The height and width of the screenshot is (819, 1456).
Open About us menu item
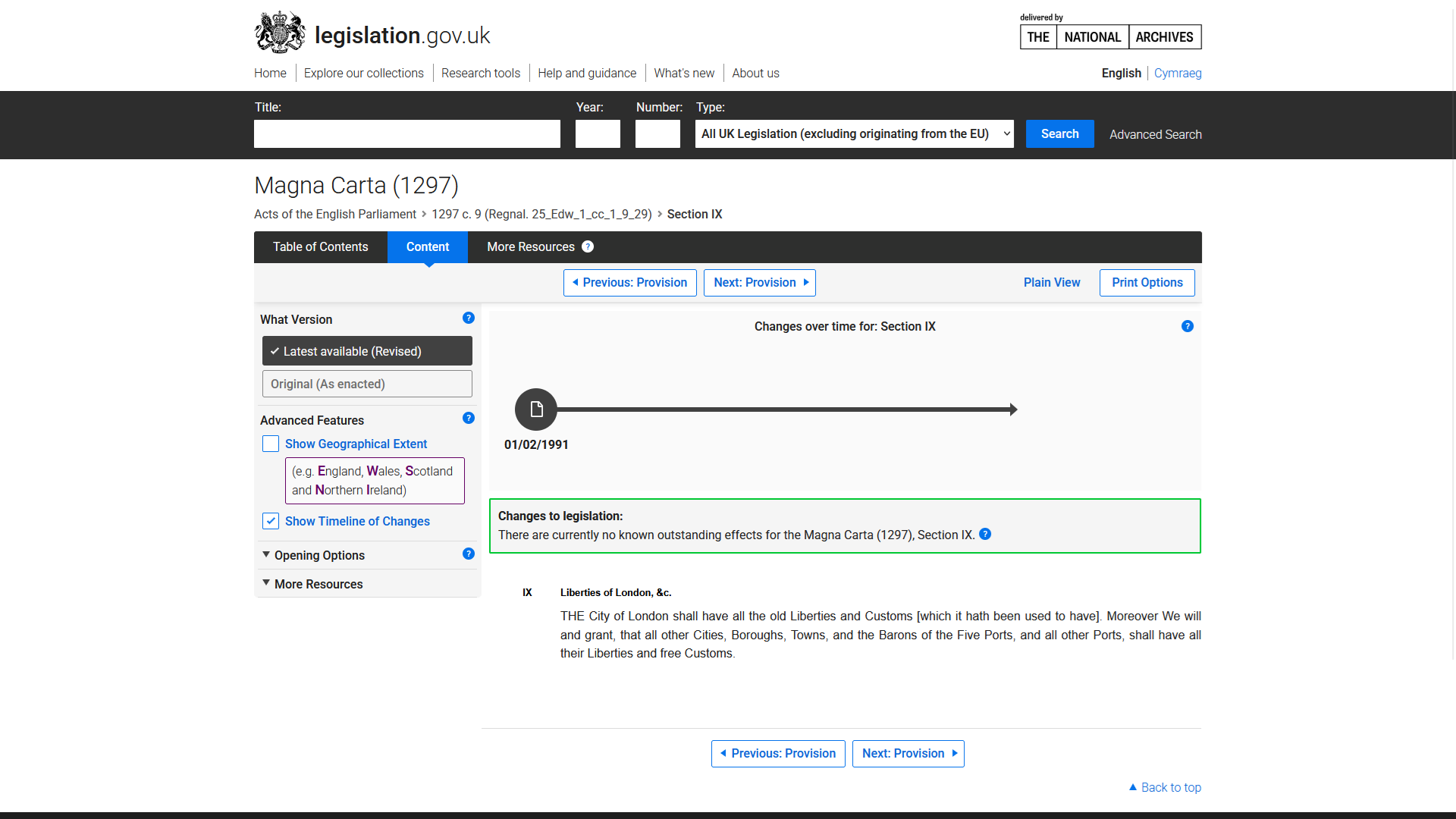[755, 73]
